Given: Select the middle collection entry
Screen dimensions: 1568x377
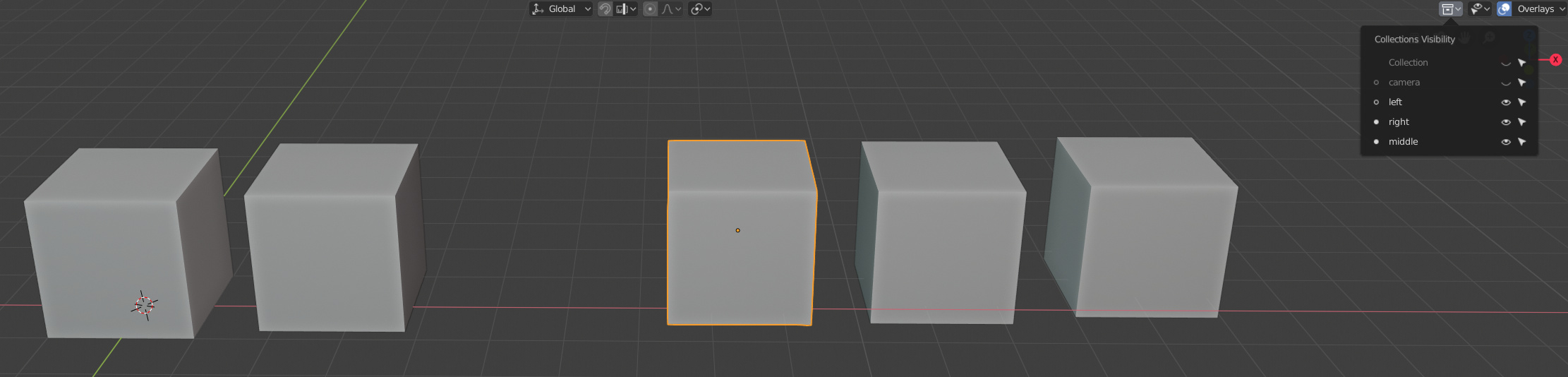Looking at the screenshot, I should click(x=1403, y=142).
